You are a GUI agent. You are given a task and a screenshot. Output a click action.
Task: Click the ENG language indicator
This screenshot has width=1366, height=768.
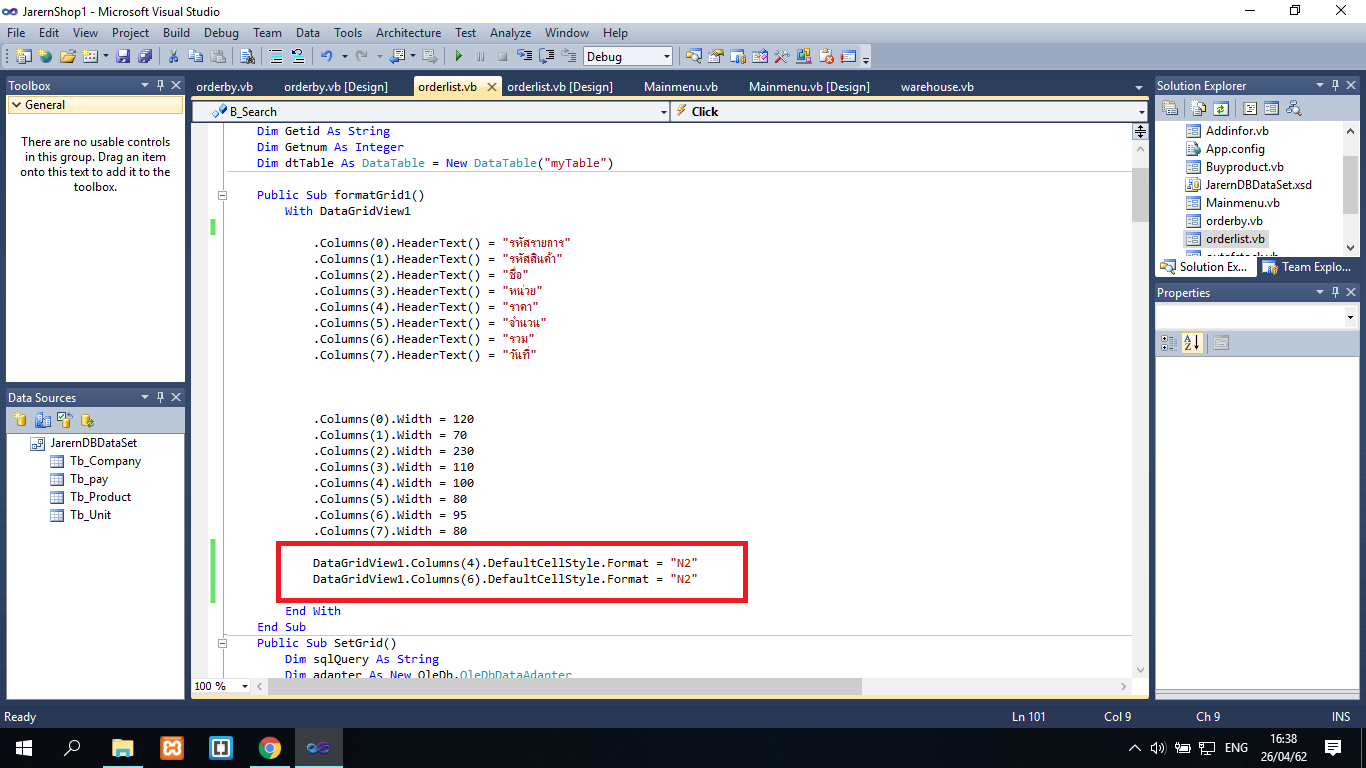coord(1236,747)
